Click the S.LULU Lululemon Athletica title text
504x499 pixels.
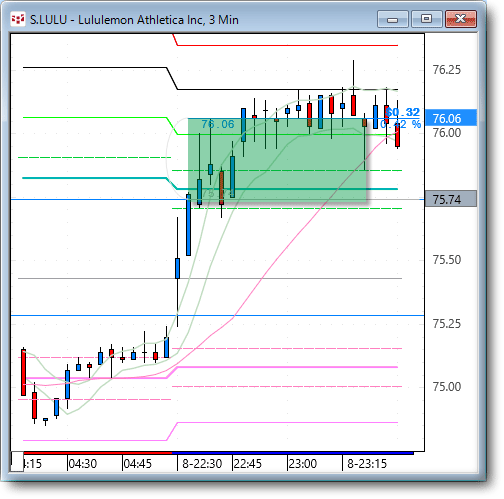(x=134, y=20)
